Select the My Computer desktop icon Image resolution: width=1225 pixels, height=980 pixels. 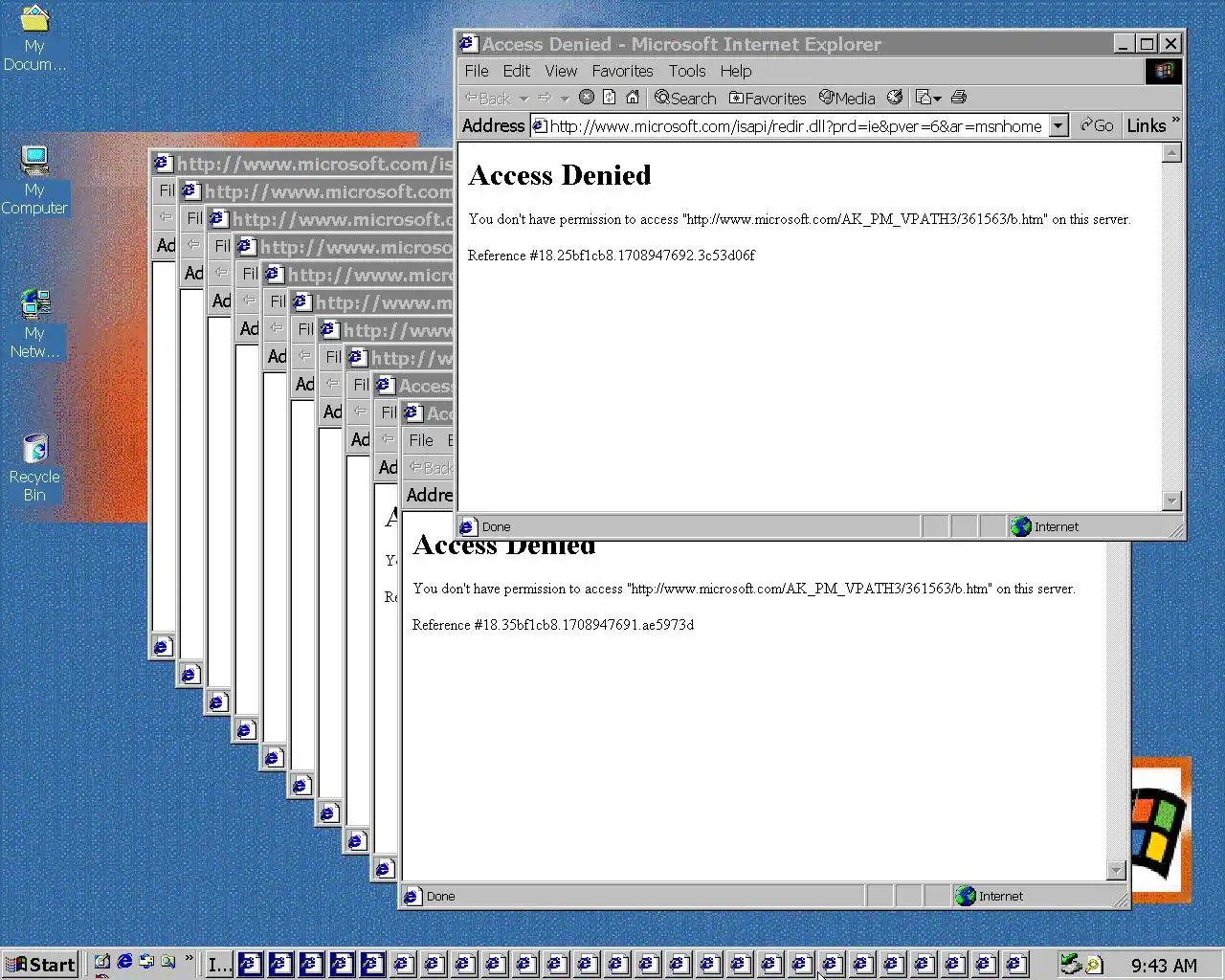click(34, 181)
